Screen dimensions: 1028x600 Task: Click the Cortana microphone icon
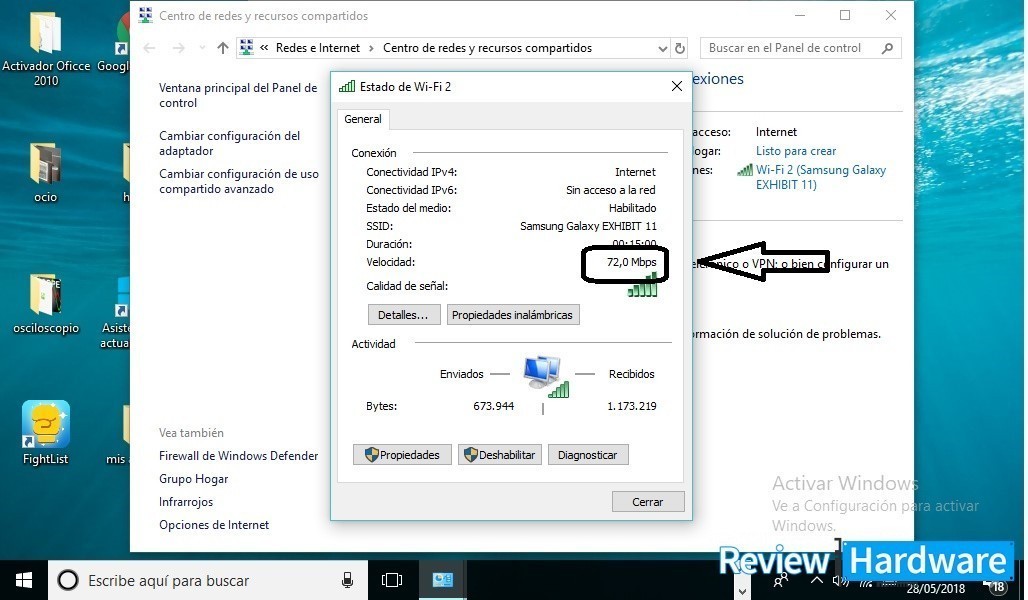click(x=347, y=580)
